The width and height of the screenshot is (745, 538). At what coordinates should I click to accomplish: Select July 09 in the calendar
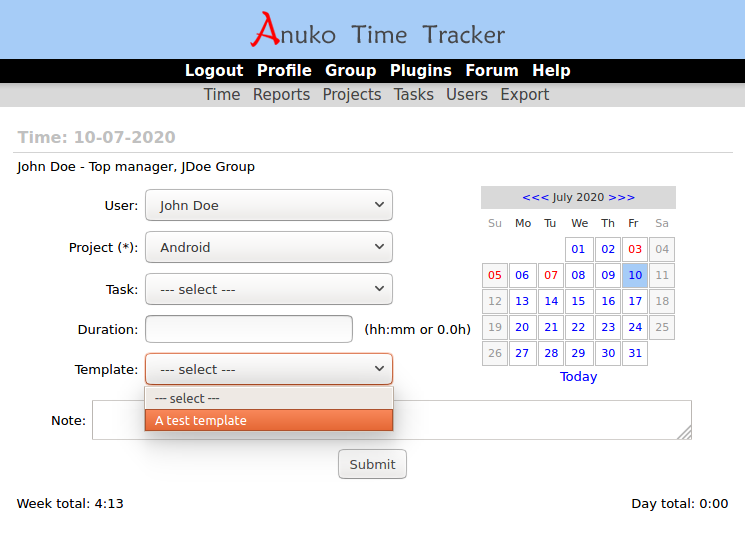click(608, 275)
